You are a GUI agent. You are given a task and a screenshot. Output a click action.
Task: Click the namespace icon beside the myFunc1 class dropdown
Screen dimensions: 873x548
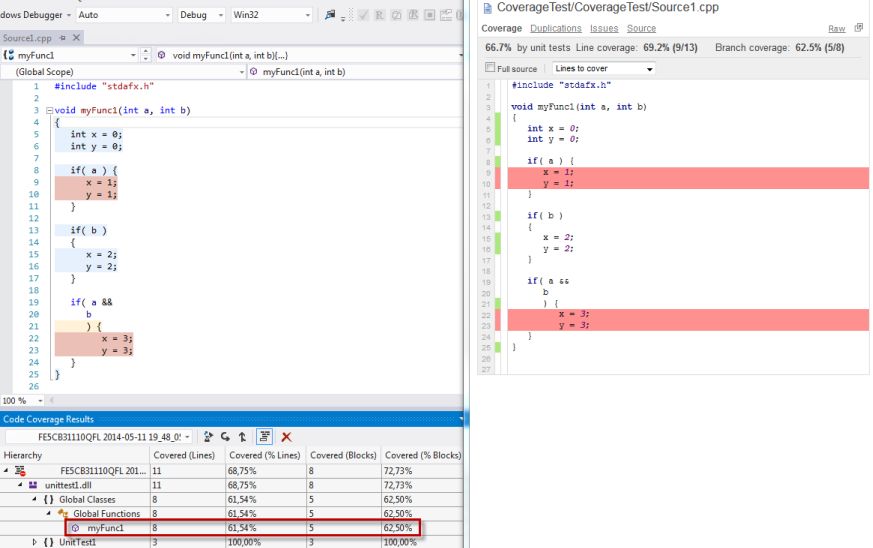pos(8,55)
